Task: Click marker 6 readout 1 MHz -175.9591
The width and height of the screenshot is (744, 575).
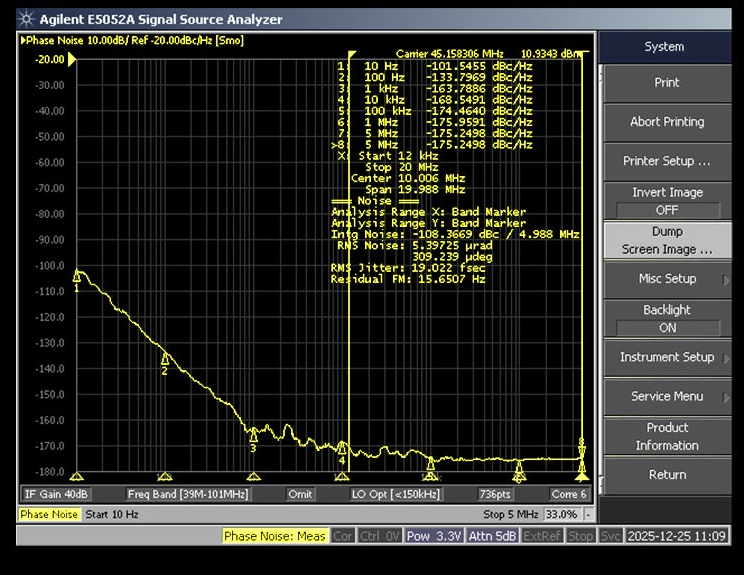Action: (435, 122)
